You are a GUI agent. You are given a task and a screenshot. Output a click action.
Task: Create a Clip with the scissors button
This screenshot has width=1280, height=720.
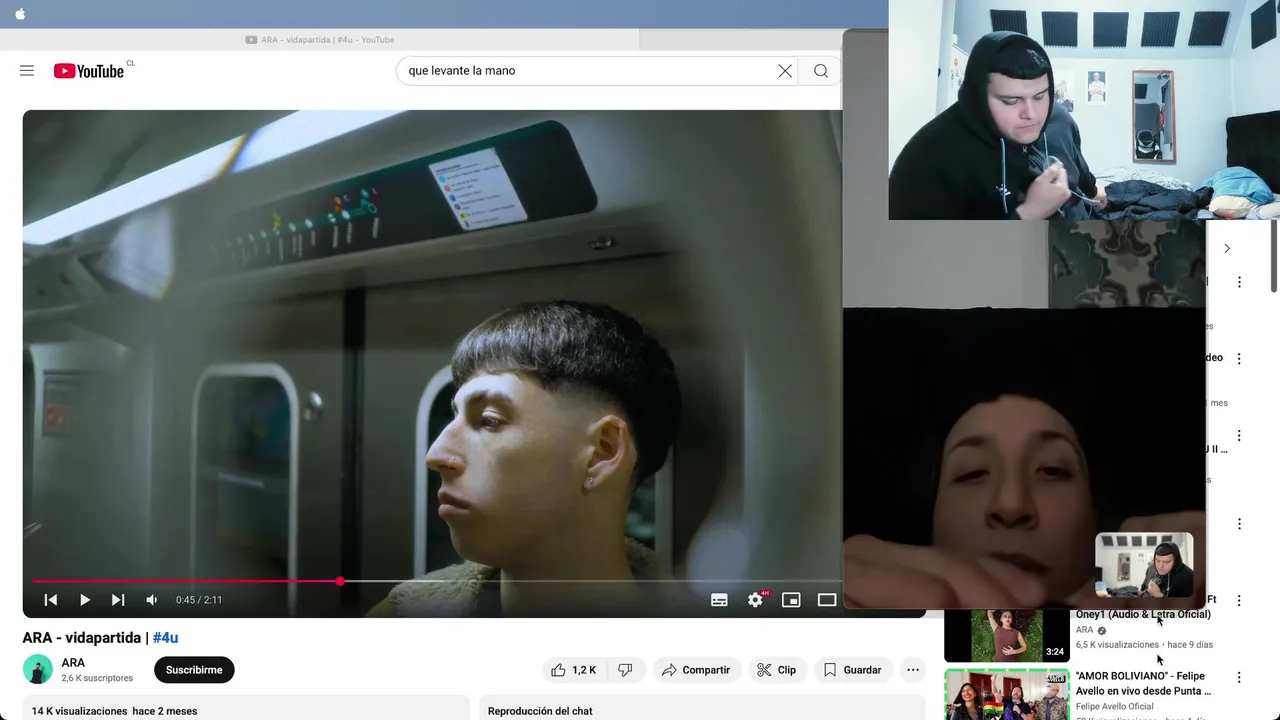pos(777,670)
